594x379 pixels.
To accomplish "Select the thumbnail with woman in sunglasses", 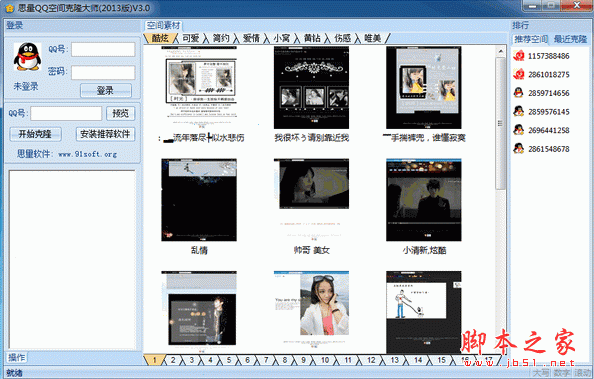I will pyautogui.click(x=311, y=311).
